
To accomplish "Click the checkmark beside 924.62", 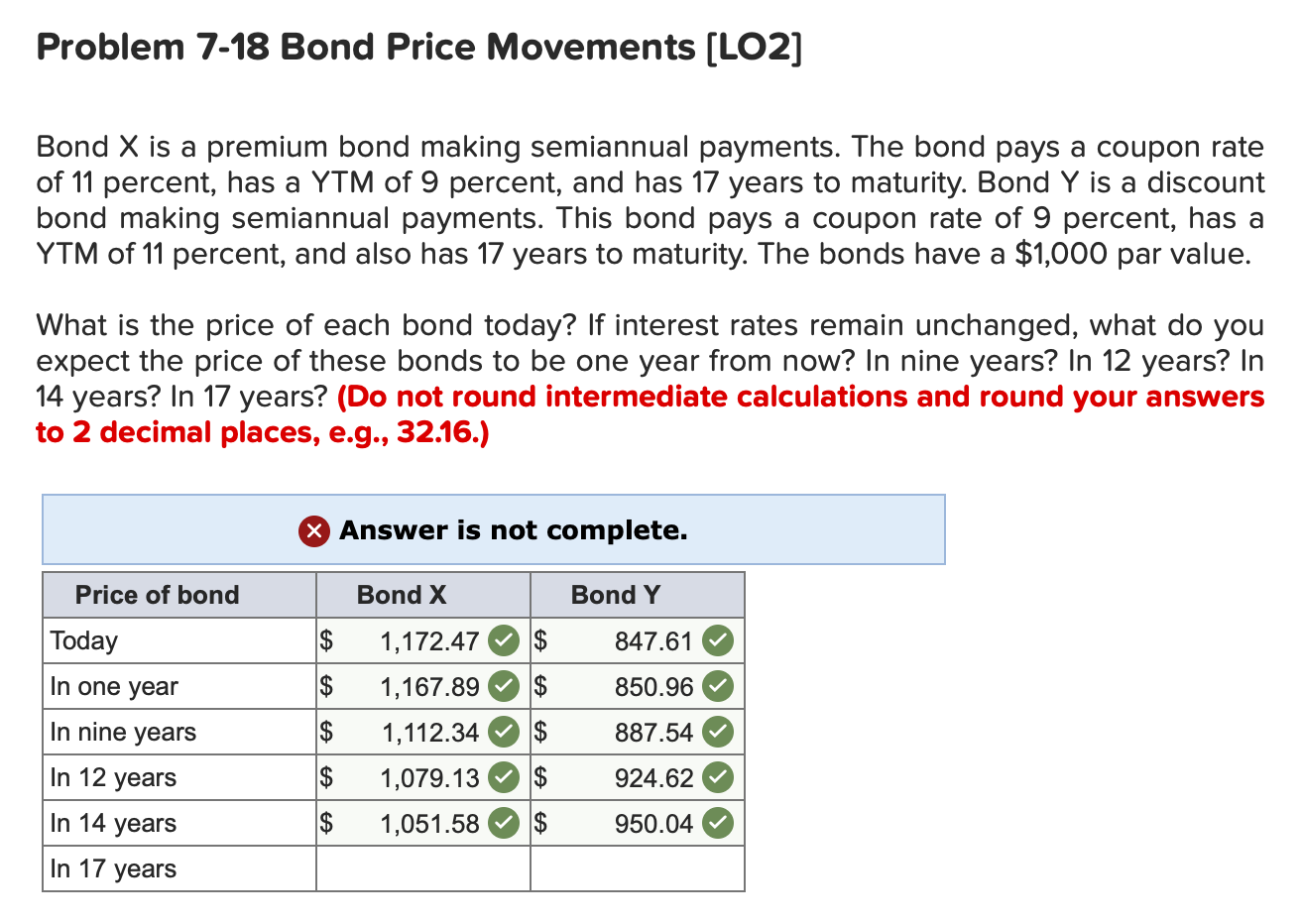I will point(719,777).
